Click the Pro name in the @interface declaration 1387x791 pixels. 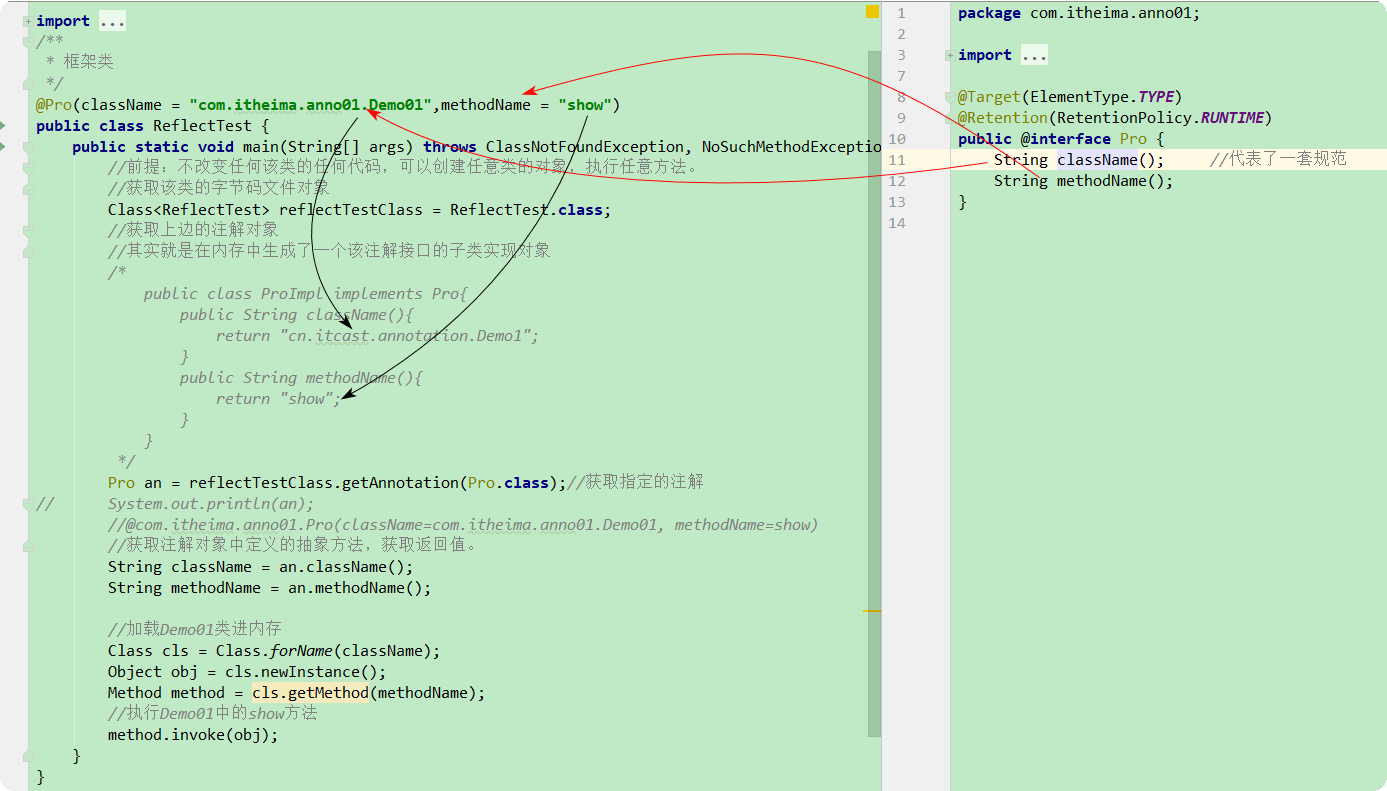click(1133, 139)
